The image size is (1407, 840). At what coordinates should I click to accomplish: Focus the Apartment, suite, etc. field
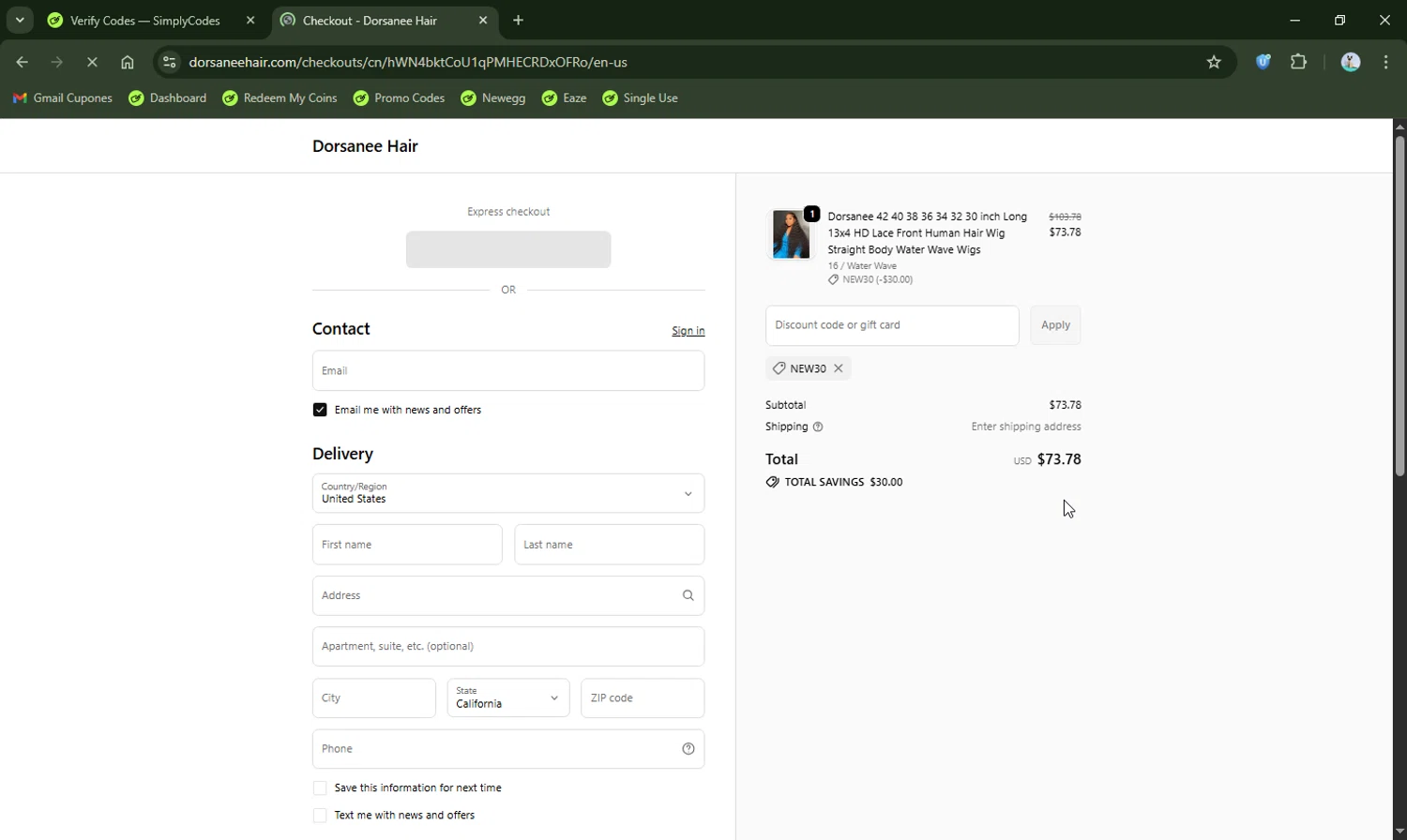point(508,647)
